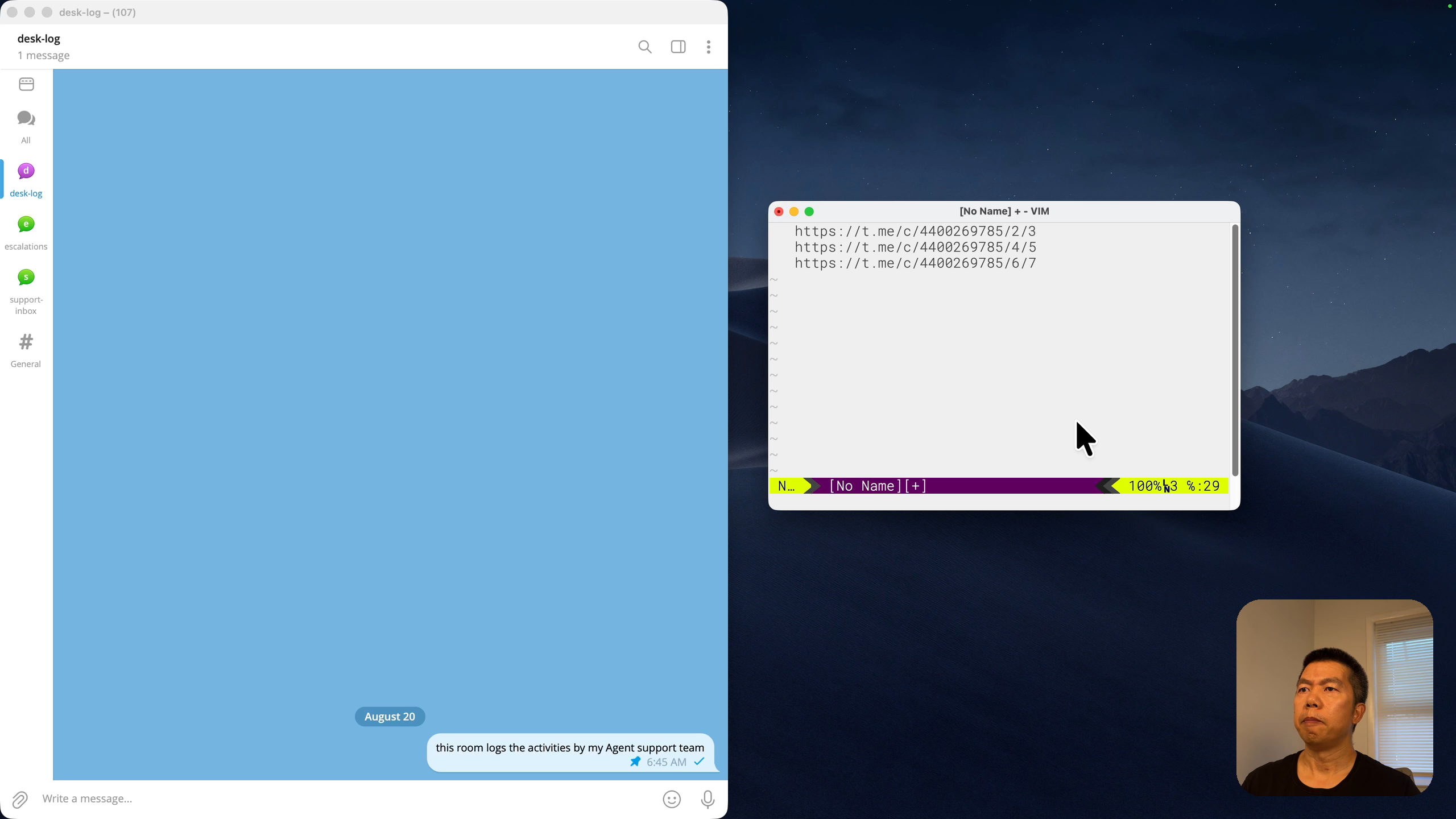Click the folders icon atop the sidebar
The height and width of the screenshot is (819, 1456).
click(x=26, y=84)
